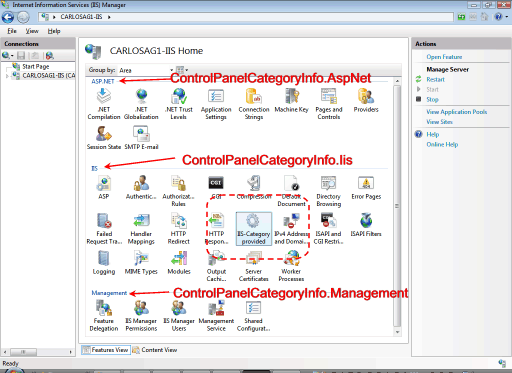Open Connection Strings feature
This screenshot has height=373, width=512.
pyautogui.click(x=254, y=104)
